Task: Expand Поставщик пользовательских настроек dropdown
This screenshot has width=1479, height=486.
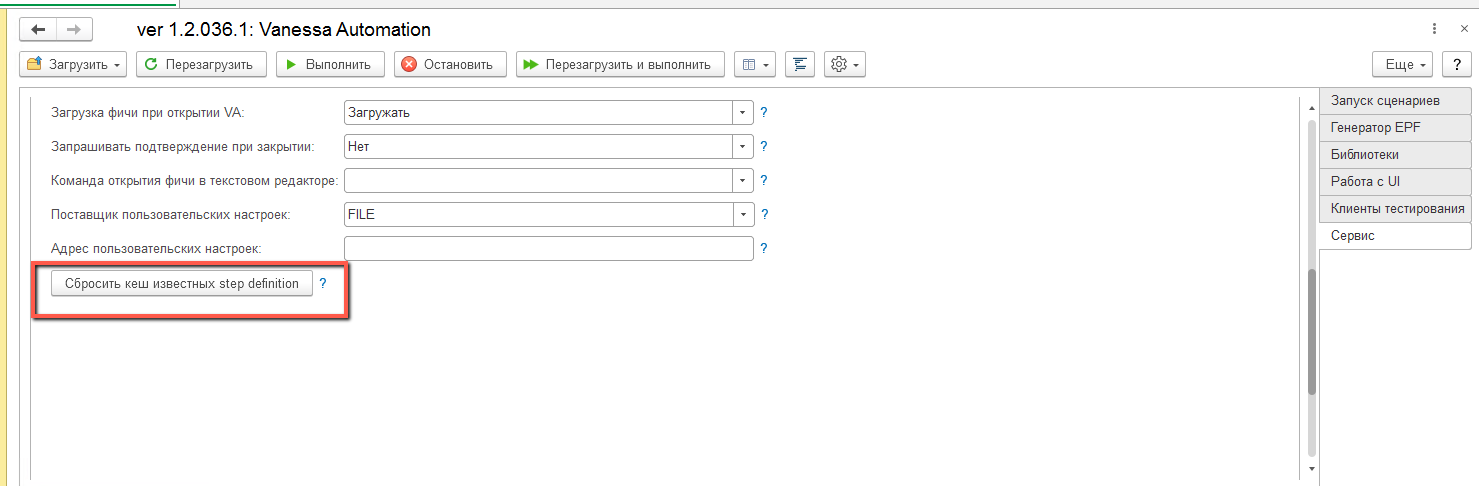Action: point(742,214)
